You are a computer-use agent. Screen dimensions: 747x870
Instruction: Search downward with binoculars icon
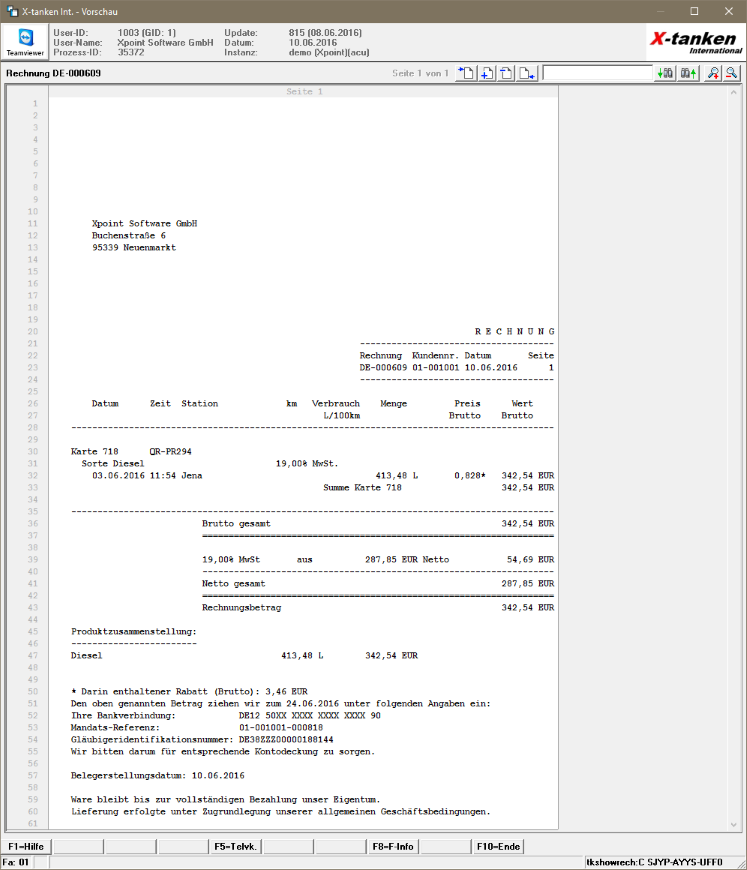665,73
